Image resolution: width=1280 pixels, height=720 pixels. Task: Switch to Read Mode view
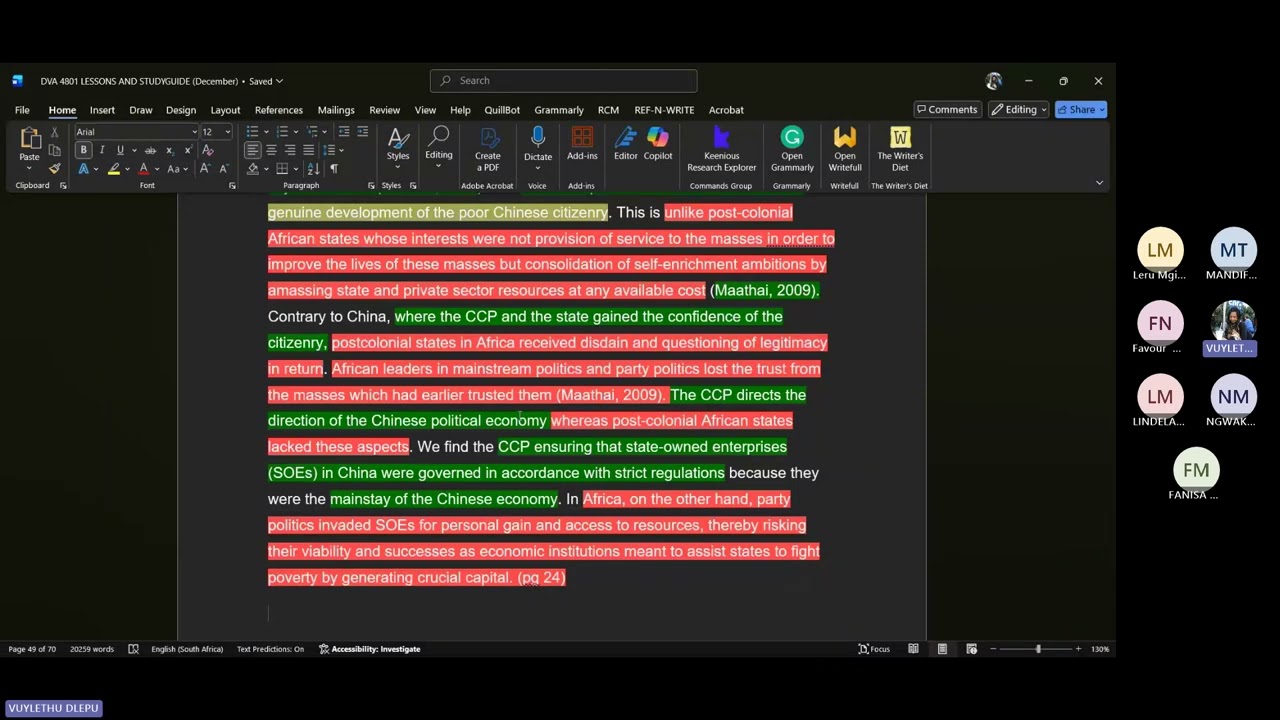click(x=913, y=649)
